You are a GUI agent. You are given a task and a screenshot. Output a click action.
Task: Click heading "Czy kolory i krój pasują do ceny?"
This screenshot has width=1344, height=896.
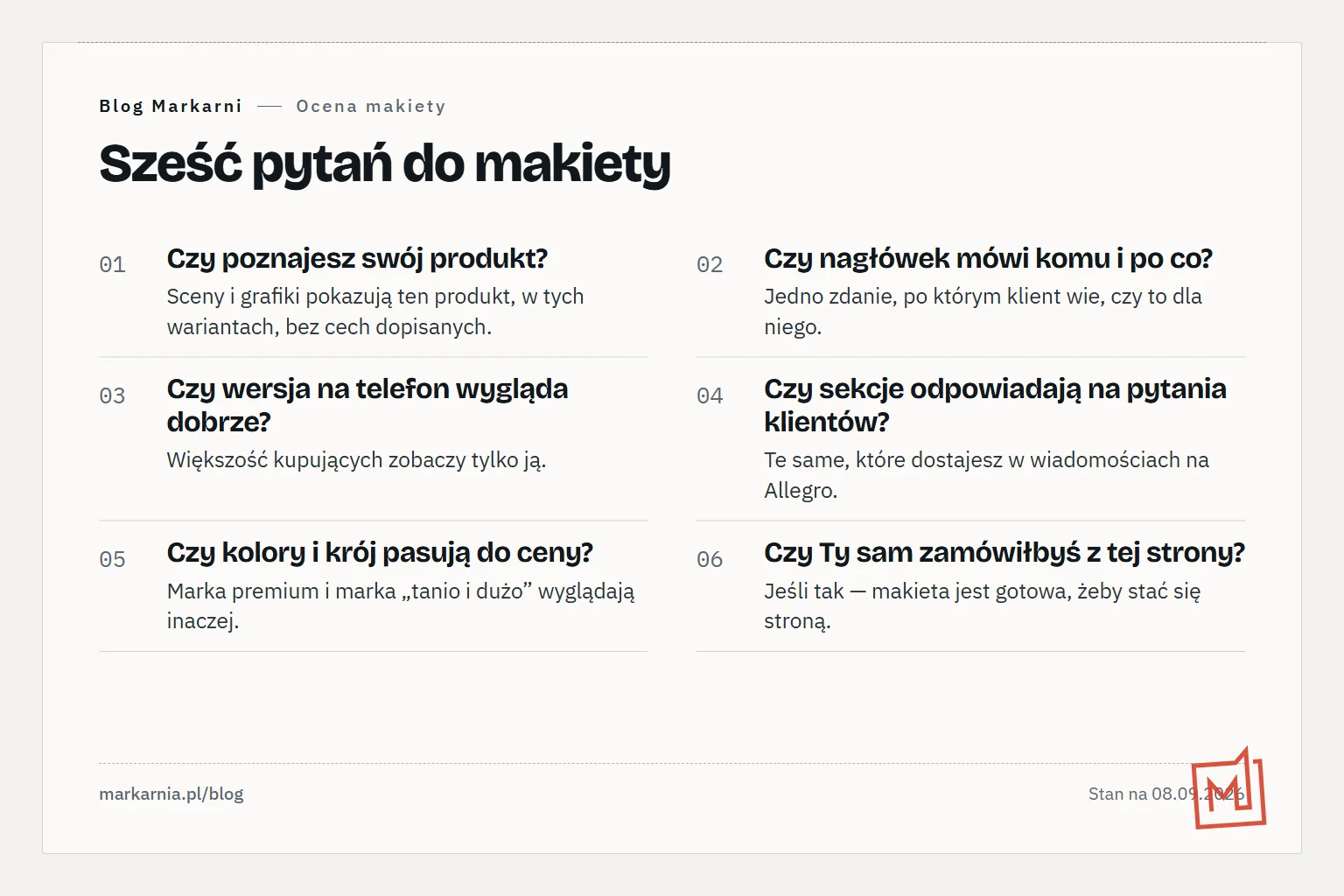click(380, 553)
